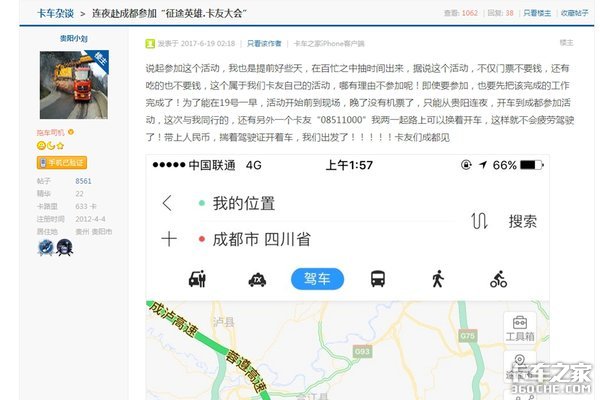Click 只看楼主 in the top right header
600x400 pixels.
[537, 13]
